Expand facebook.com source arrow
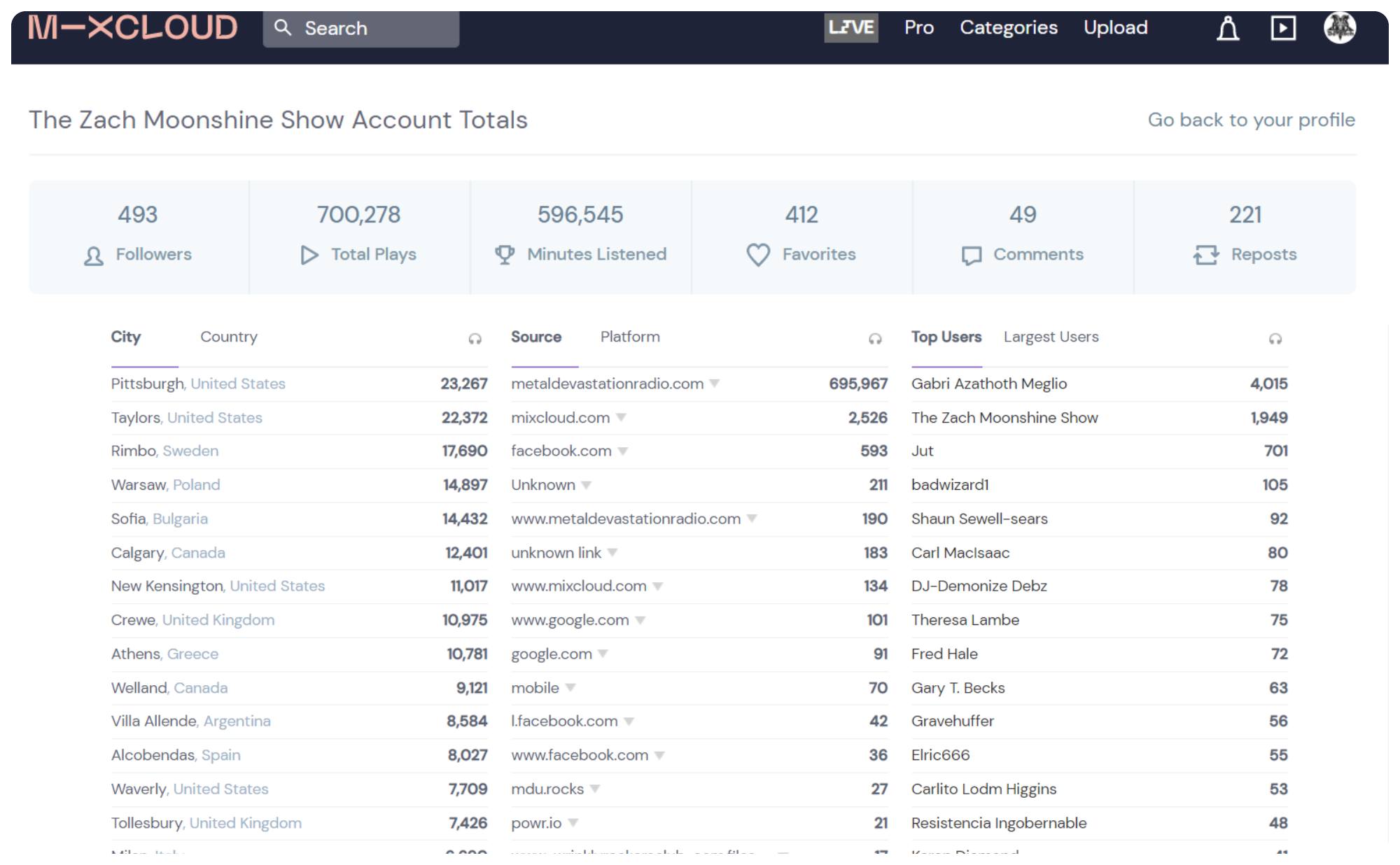Screen dimensions: 1400x865 click(623, 451)
